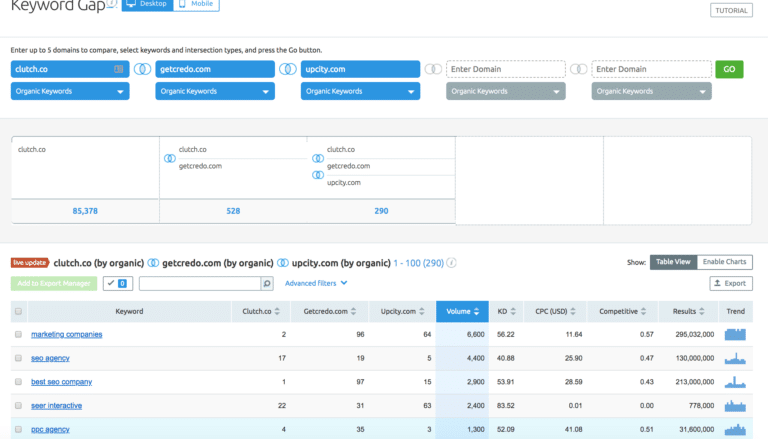Select the 290 shared keywords count
Viewport: 768px width, 439px height.
pyautogui.click(x=381, y=211)
